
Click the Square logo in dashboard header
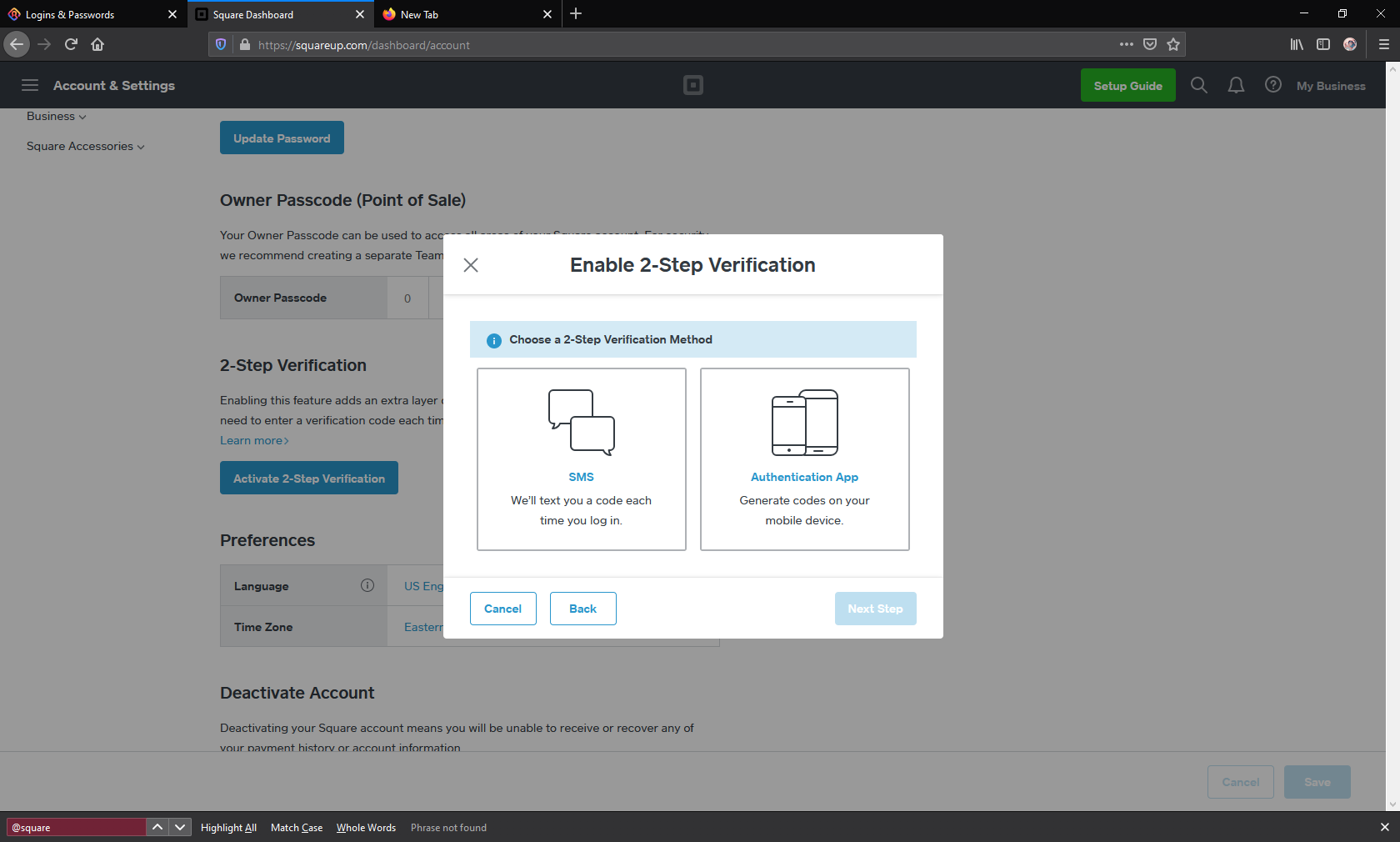(x=693, y=85)
